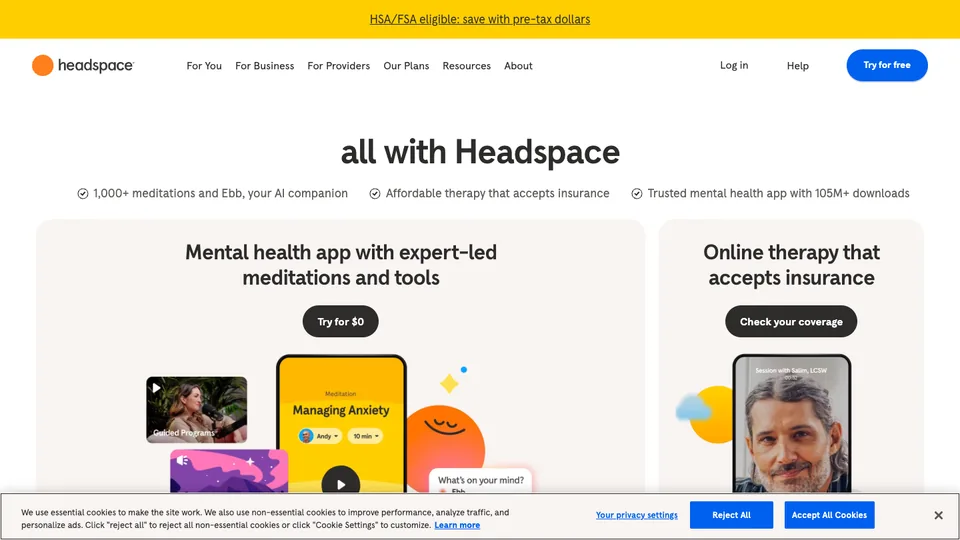Open the For Business menu
This screenshot has width=960, height=540.
(x=264, y=66)
